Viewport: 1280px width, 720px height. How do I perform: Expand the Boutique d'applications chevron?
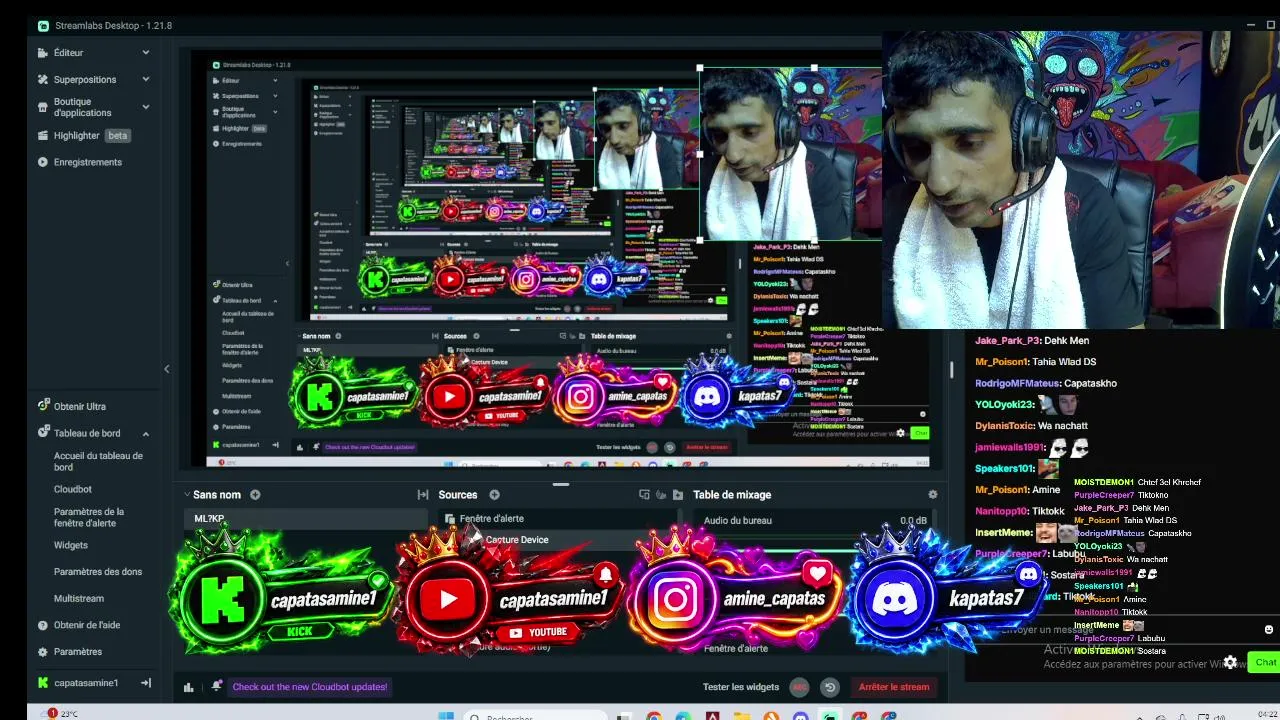coord(146,107)
